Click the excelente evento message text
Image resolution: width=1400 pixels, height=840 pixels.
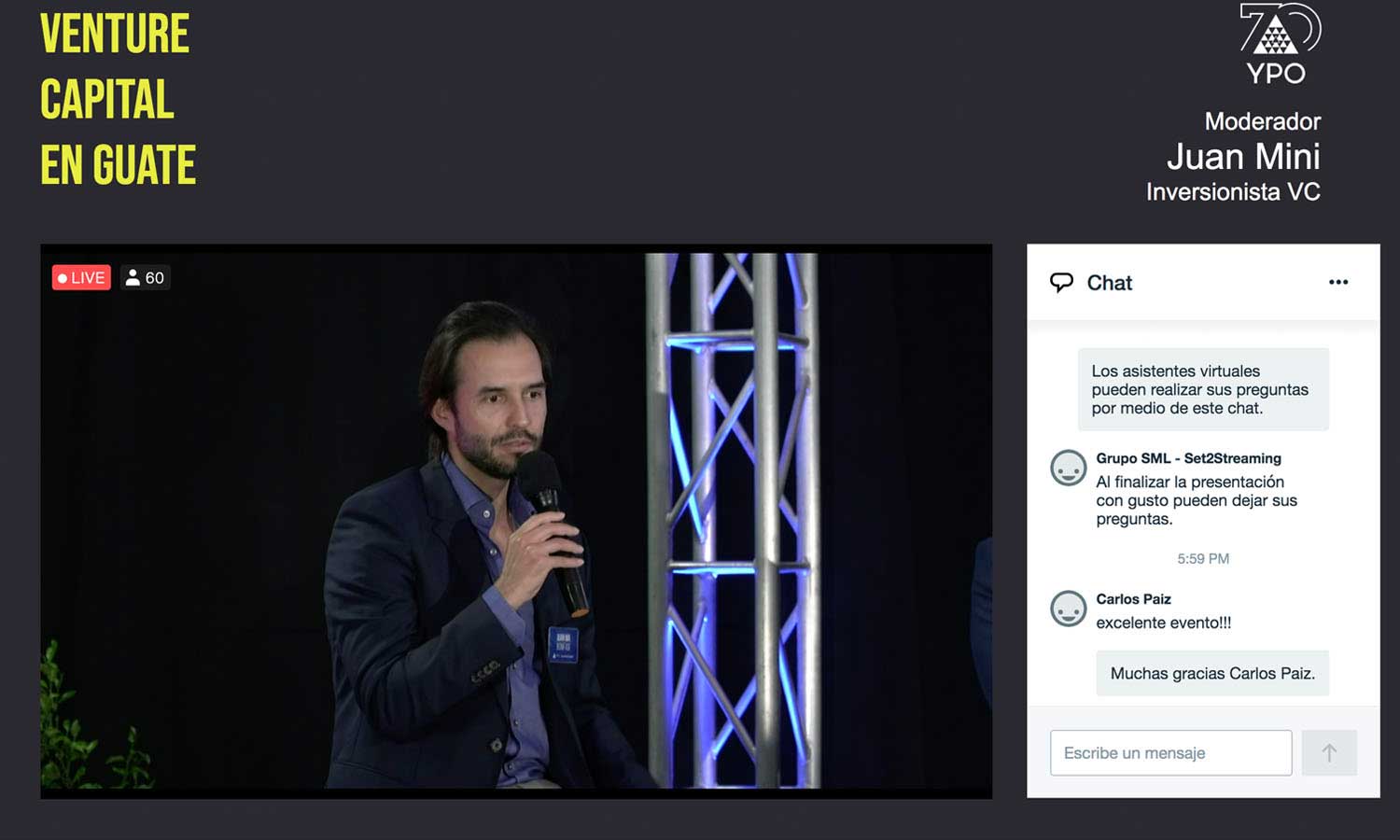(x=1163, y=623)
